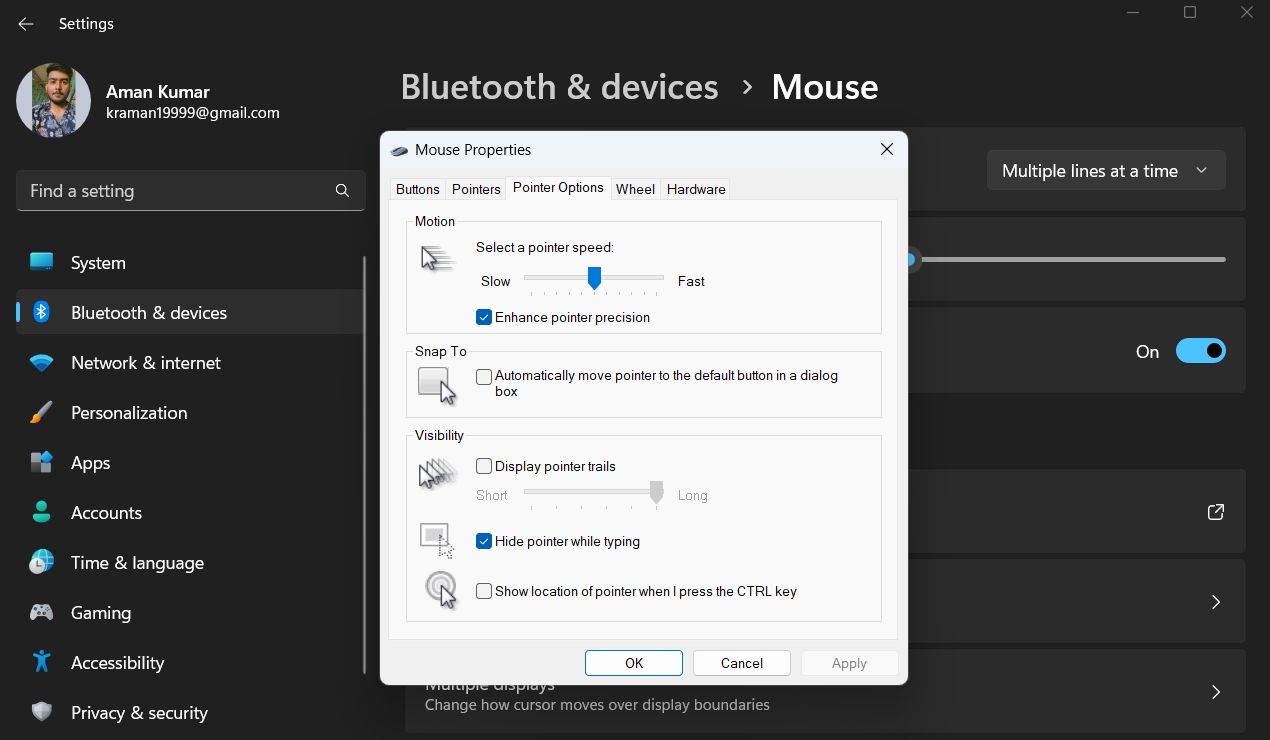Click the hide pointer while typing icon
Screen dimensions: 1270x740
click(x=437, y=540)
